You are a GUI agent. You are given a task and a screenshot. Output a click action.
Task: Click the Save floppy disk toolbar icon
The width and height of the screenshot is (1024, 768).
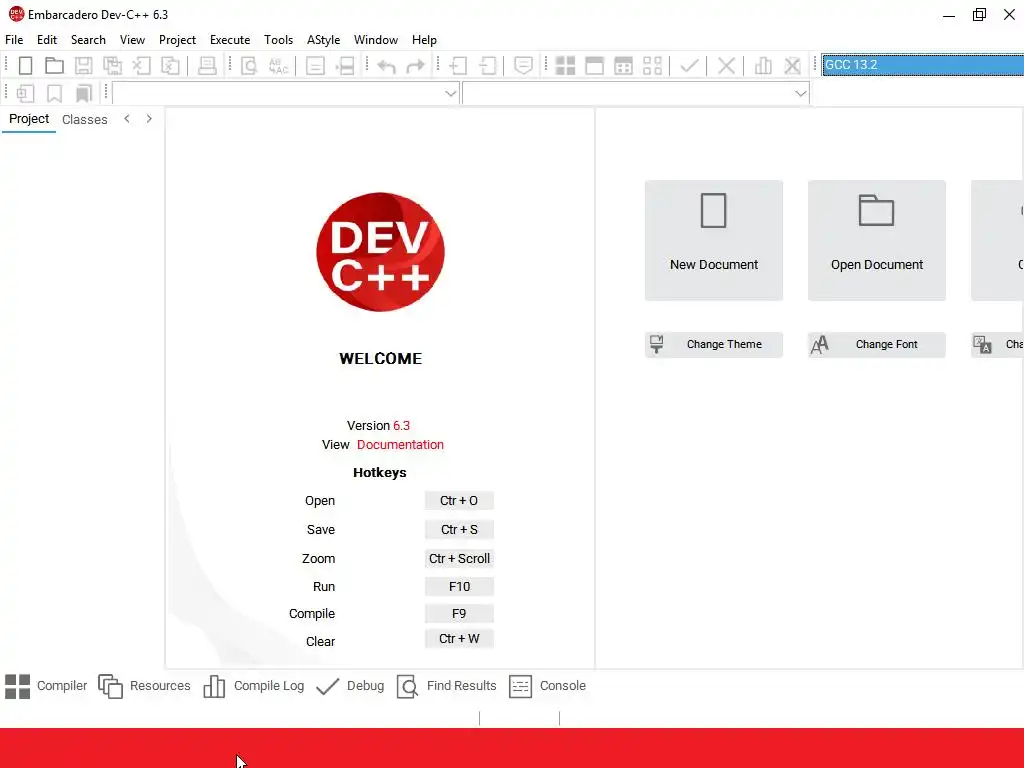tap(84, 65)
